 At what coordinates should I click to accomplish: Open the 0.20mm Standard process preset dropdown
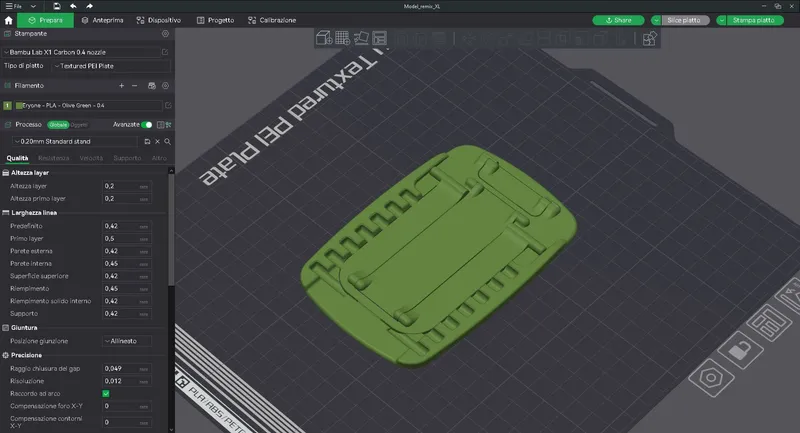[75, 141]
